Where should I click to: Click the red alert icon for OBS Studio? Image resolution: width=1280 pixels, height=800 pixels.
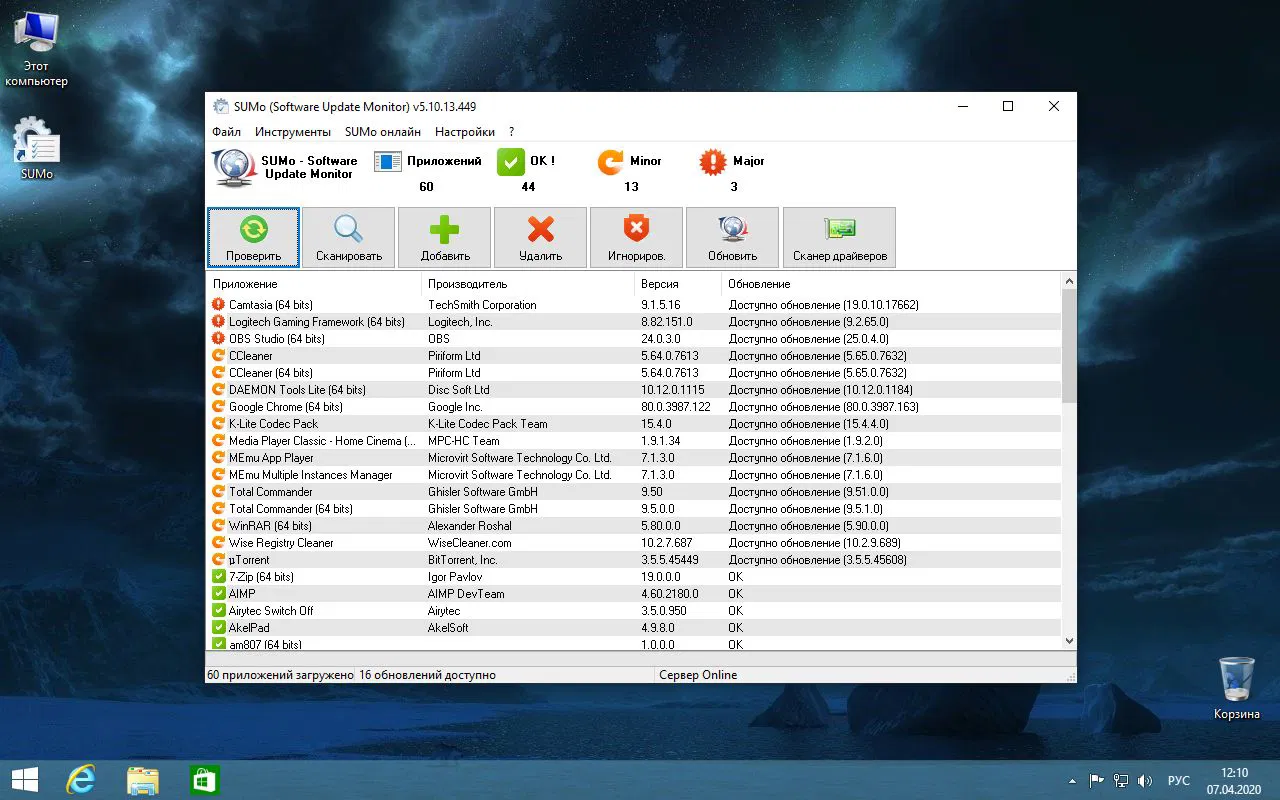pos(219,339)
